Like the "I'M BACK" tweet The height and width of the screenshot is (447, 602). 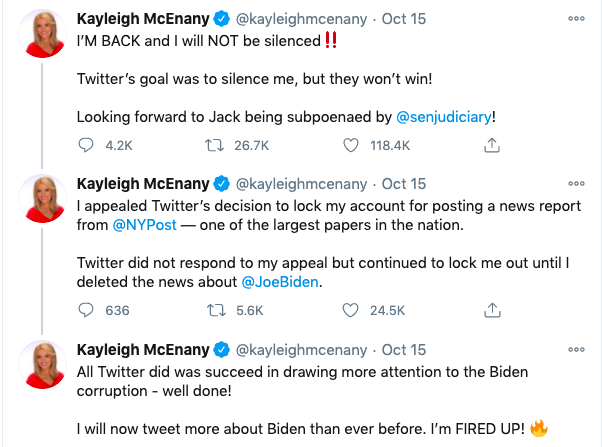(x=350, y=145)
